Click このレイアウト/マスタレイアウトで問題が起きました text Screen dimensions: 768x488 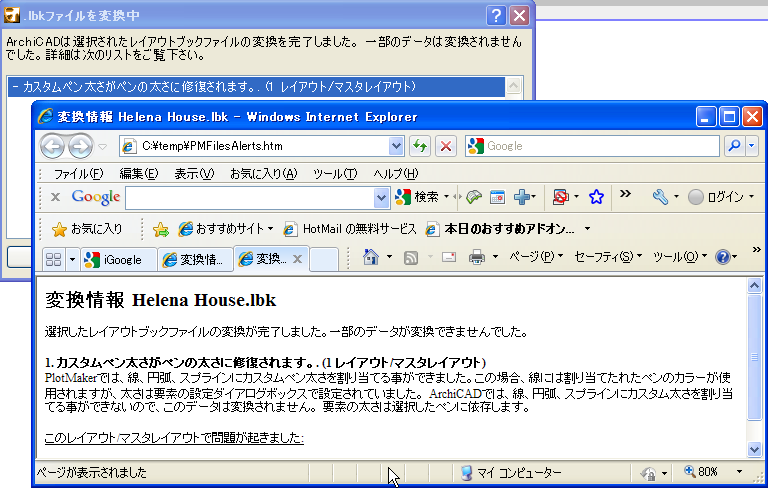174,438
